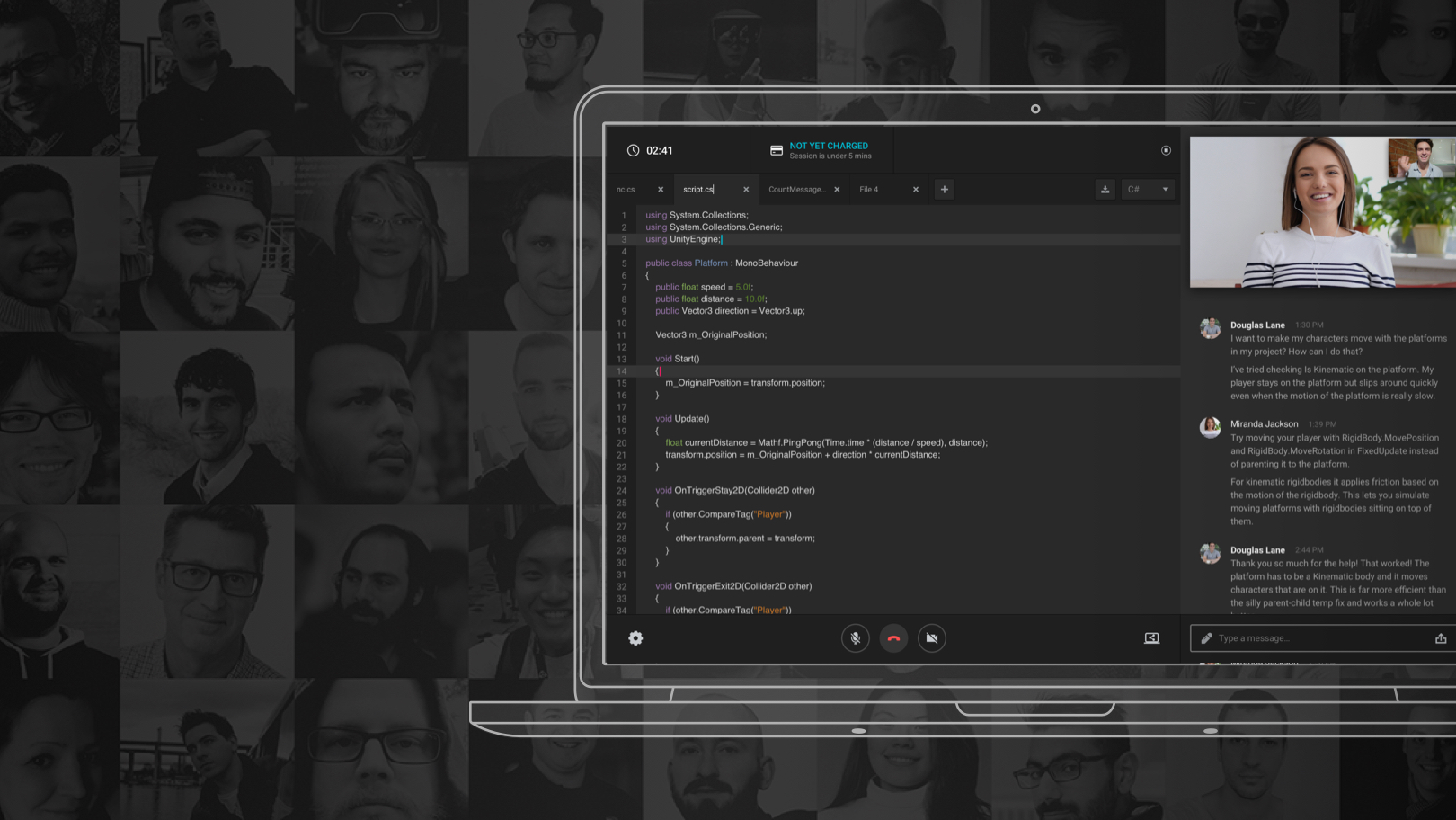Image resolution: width=1456 pixels, height=820 pixels.
Task: Click the Type a message field
Action: (x=1317, y=638)
